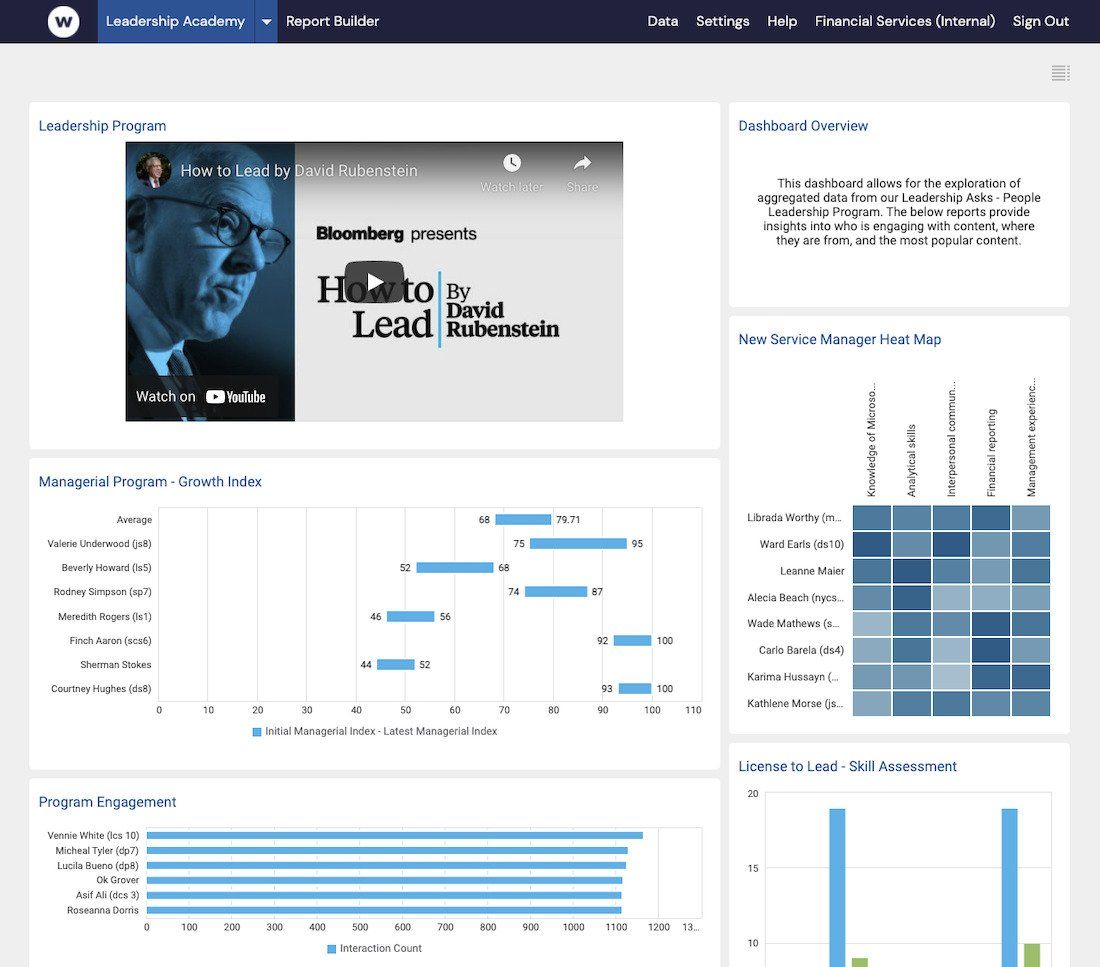Image resolution: width=1100 pixels, height=967 pixels.
Task: Click the blue legend swatch next to Interaction Count
Action: 330,947
